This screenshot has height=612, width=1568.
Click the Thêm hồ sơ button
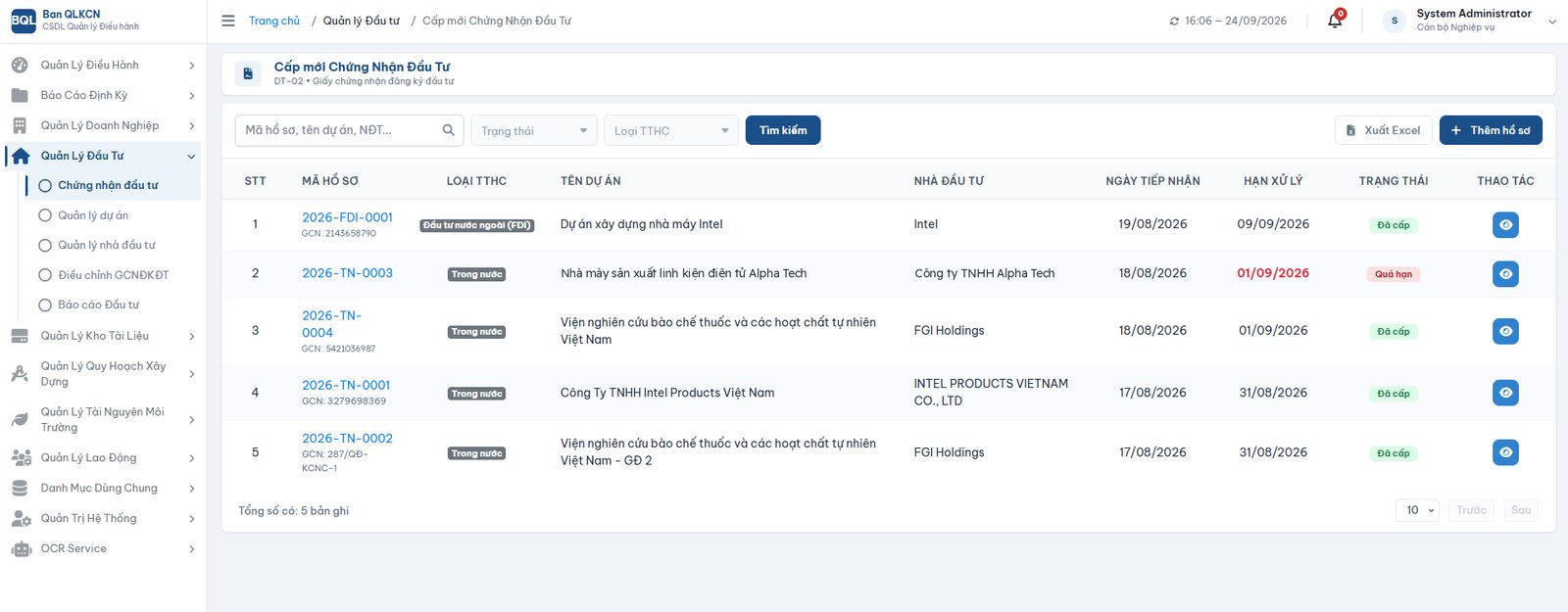pos(1491,130)
